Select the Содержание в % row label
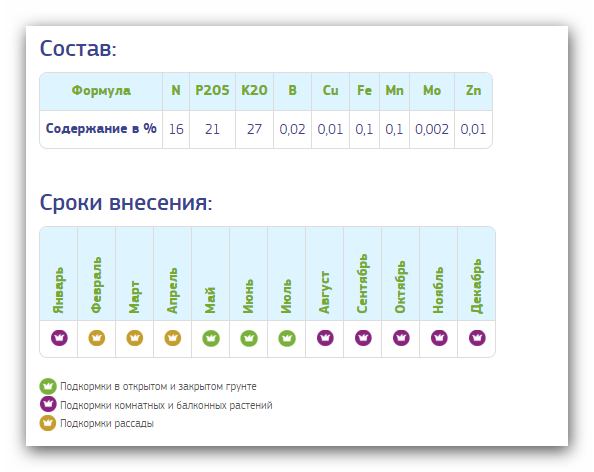Screen dimensions: 594x472 click(x=101, y=129)
